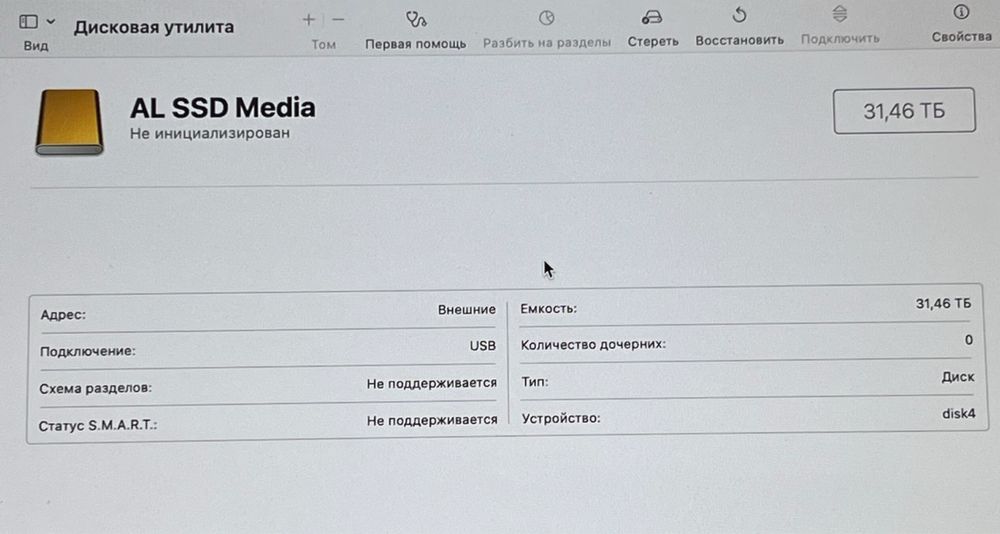Click the Erase disk icon

pos(652,17)
